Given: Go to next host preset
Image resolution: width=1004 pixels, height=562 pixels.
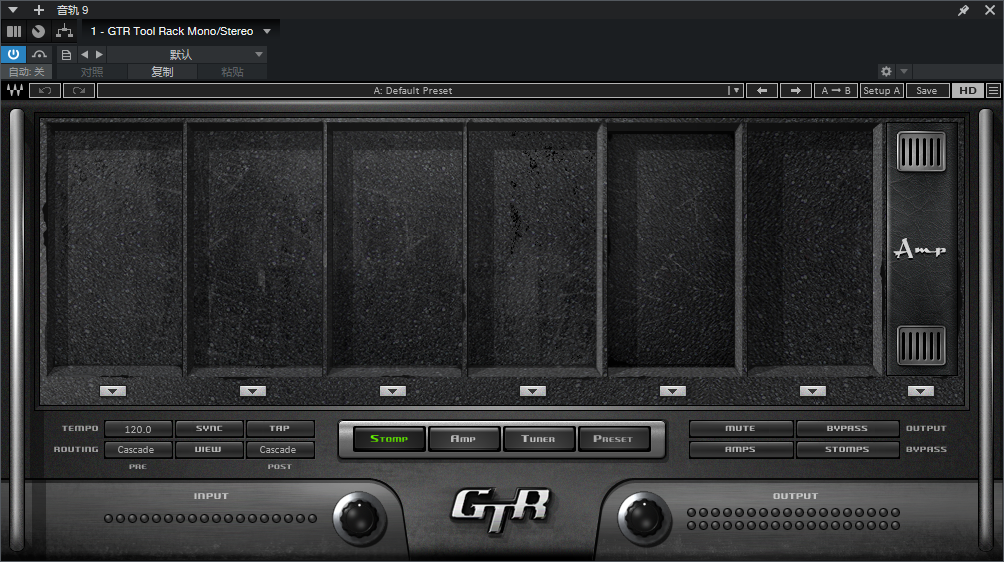Looking at the screenshot, I should pyautogui.click(x=99, y=54).
